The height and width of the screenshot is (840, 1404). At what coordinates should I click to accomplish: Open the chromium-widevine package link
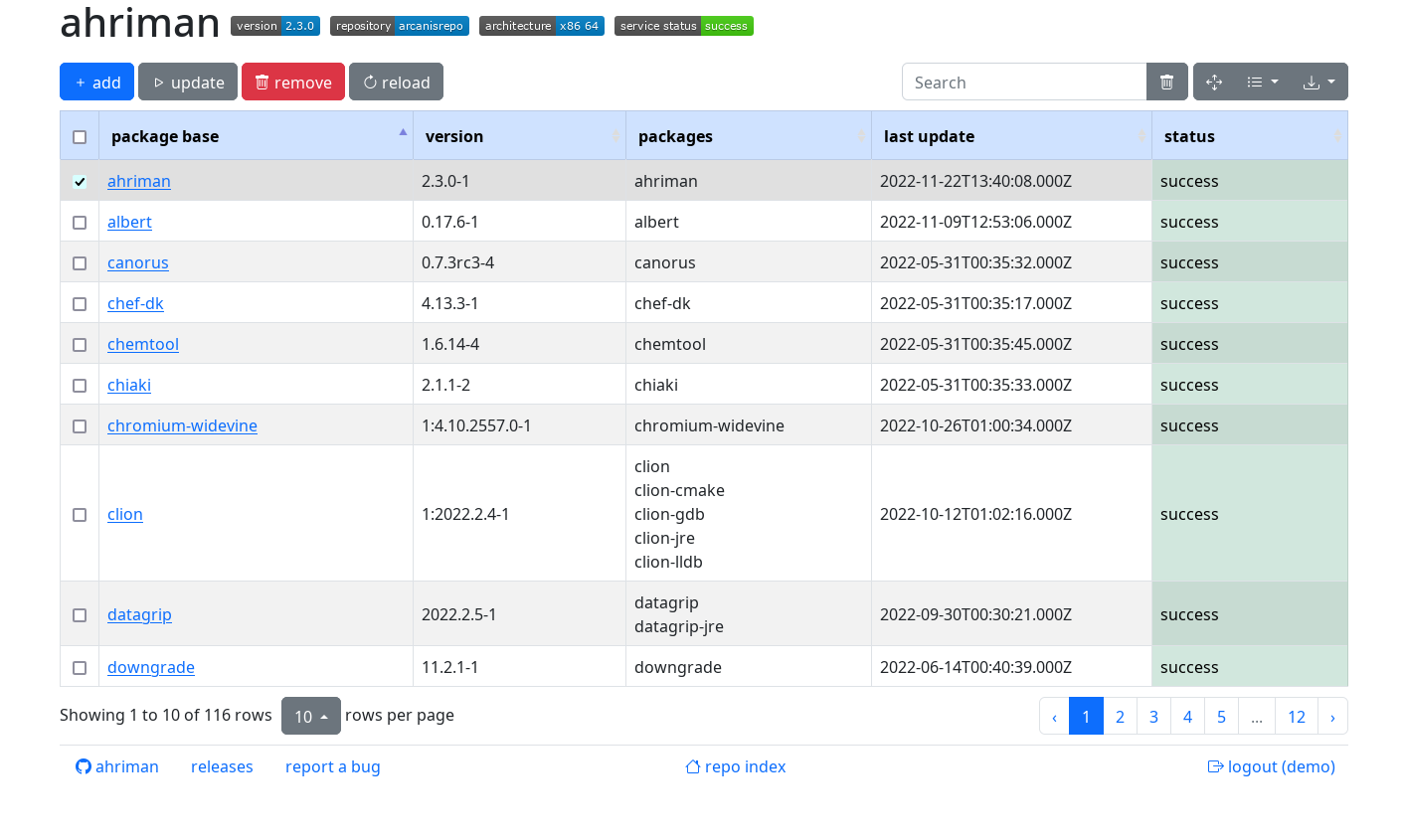coord(182,425)
